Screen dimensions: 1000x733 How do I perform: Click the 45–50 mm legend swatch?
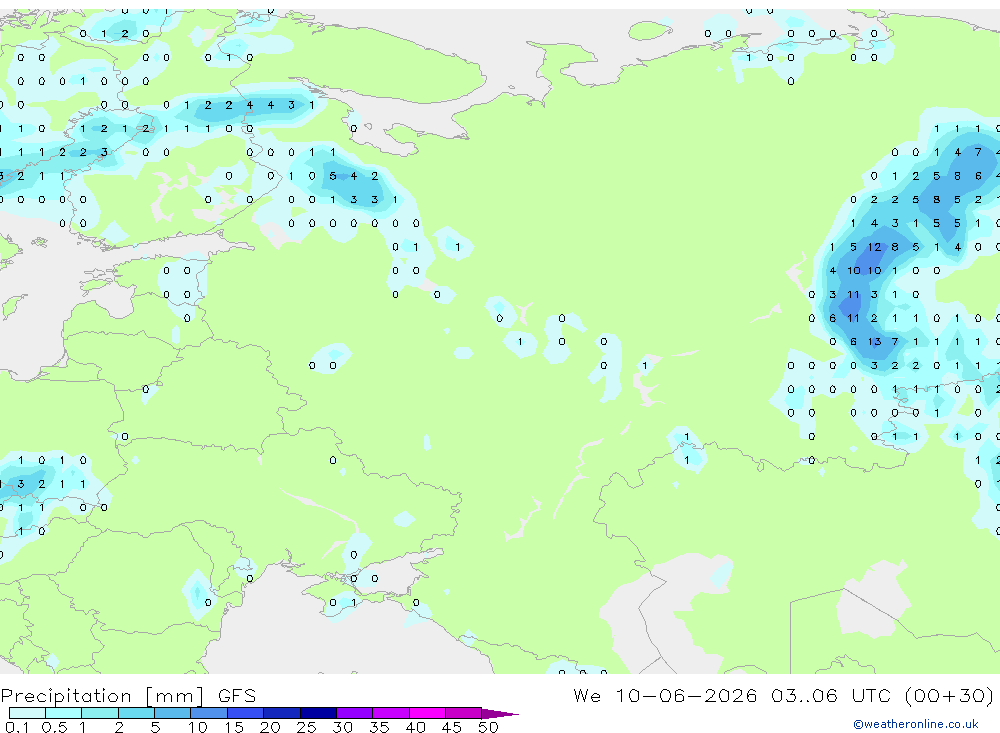(464, 713)
